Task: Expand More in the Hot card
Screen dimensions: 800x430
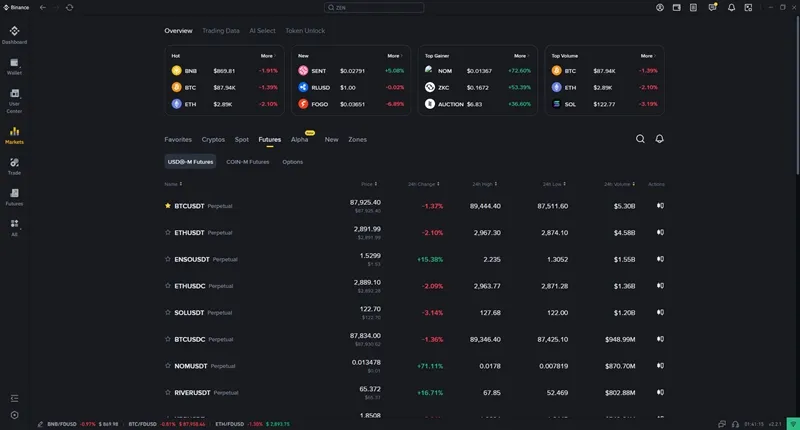Action: click(x=268, y=56)
